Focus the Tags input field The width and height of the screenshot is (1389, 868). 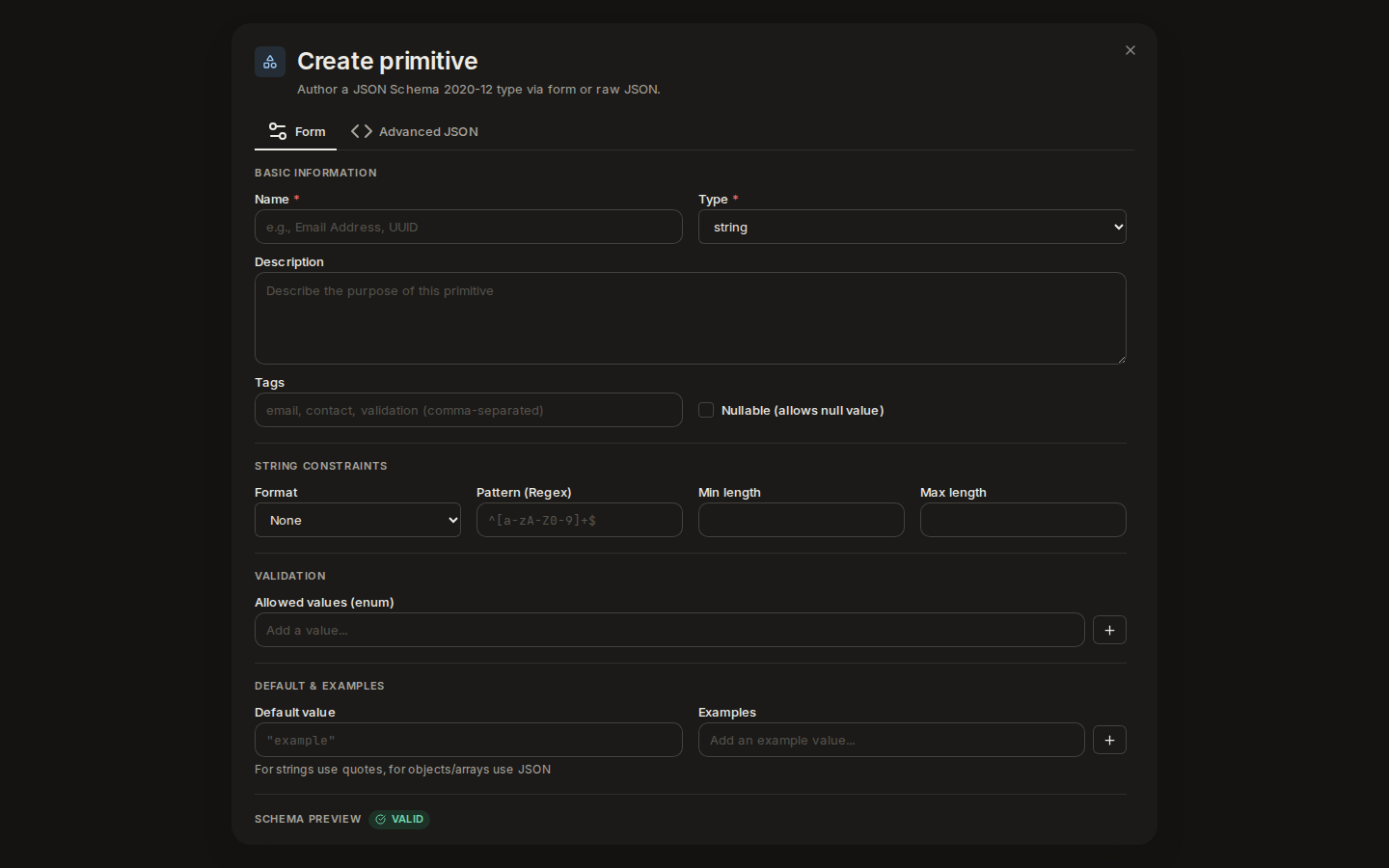[x=469, y=410]
